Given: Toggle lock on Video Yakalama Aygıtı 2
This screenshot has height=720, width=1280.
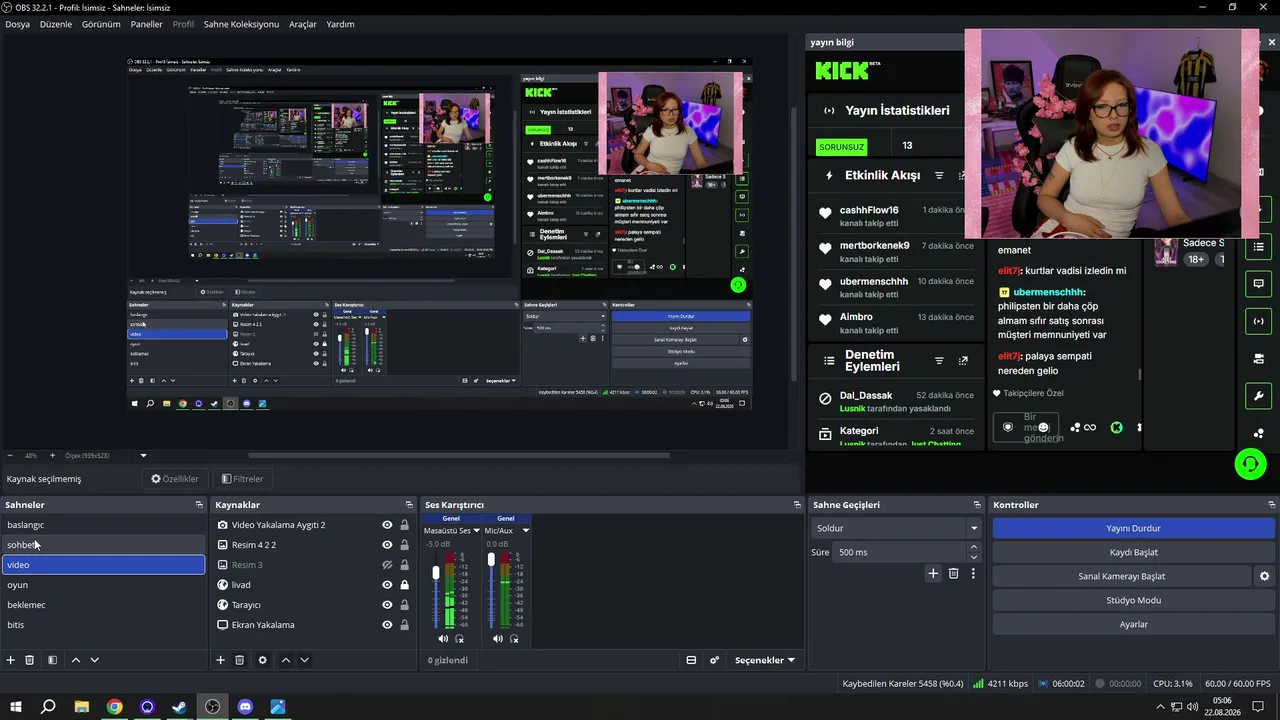Looking at the screenshot, I should point(404,525).
